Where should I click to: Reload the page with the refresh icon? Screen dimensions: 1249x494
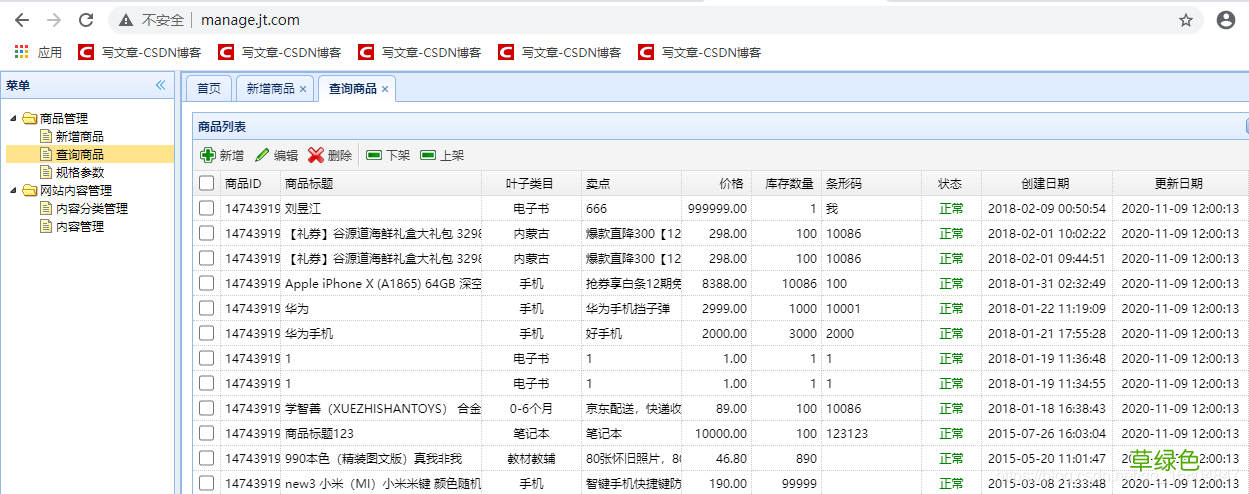click(86, 20)
